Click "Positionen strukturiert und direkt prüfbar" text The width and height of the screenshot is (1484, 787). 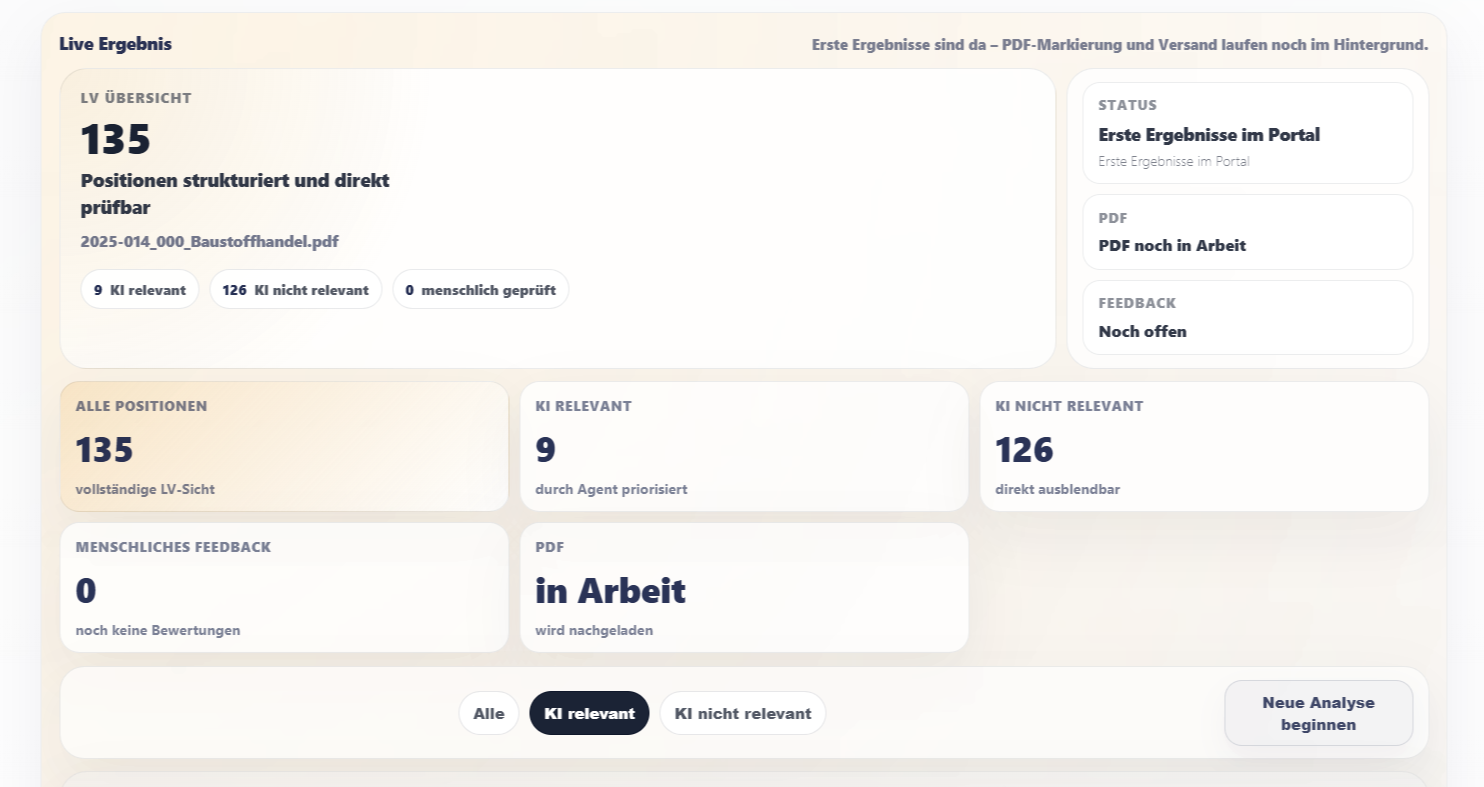pos(235,194)
